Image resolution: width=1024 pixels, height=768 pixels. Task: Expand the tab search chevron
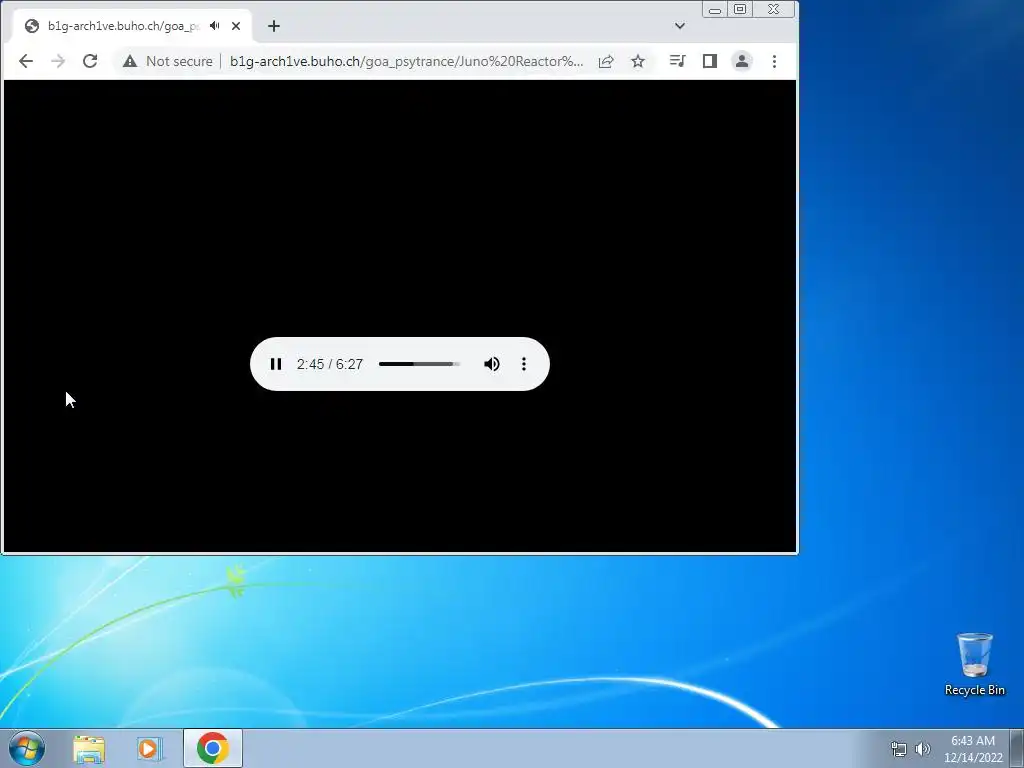coord(680,26)
